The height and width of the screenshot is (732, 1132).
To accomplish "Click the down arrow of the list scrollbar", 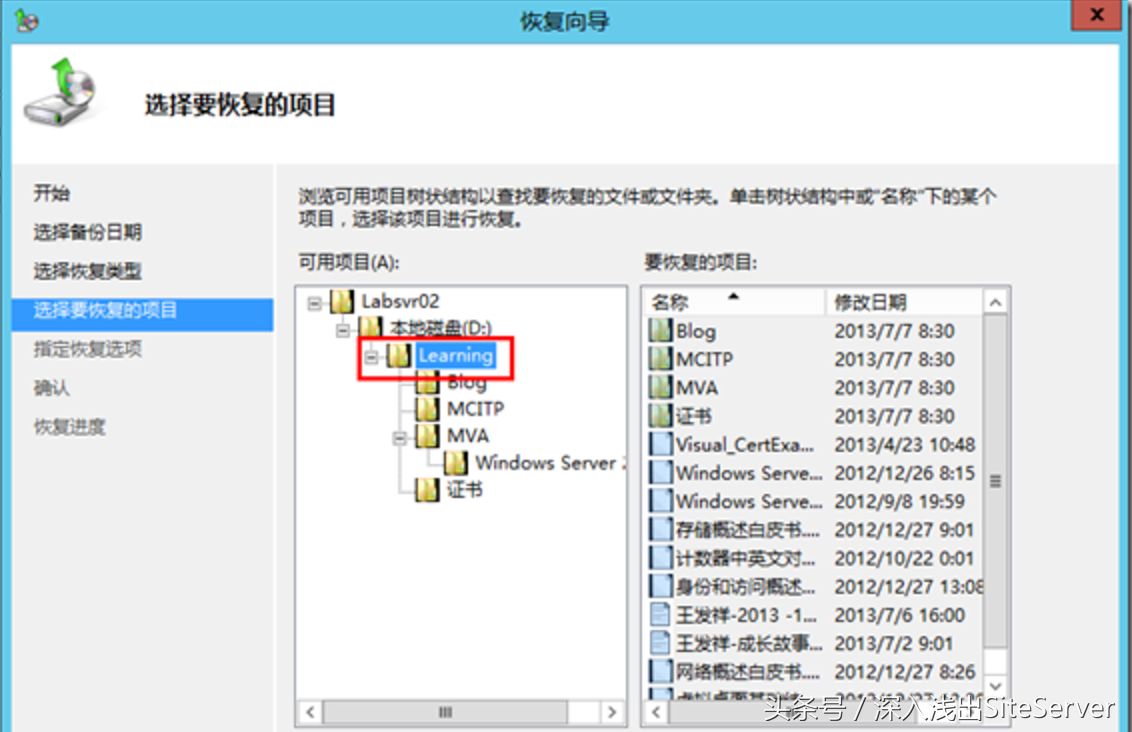I will [x=993, y=685].
